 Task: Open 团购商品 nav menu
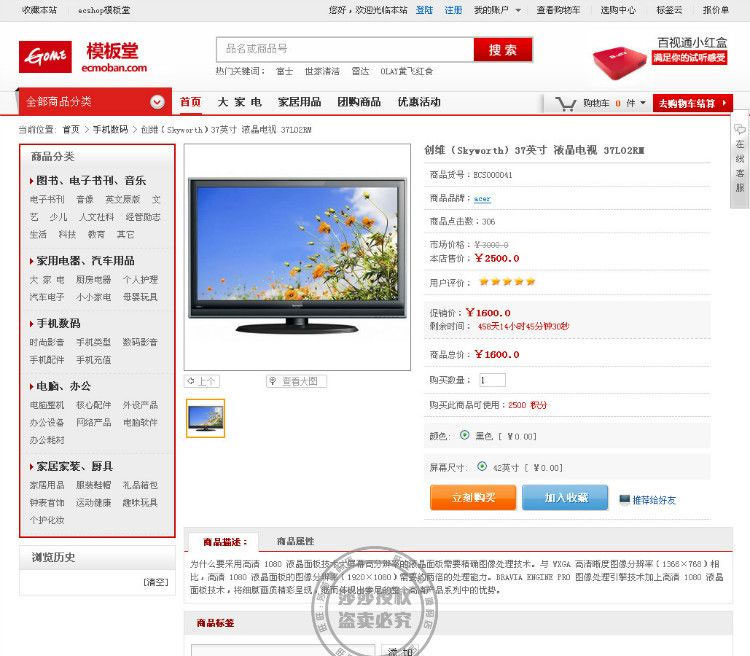[359, 102]
